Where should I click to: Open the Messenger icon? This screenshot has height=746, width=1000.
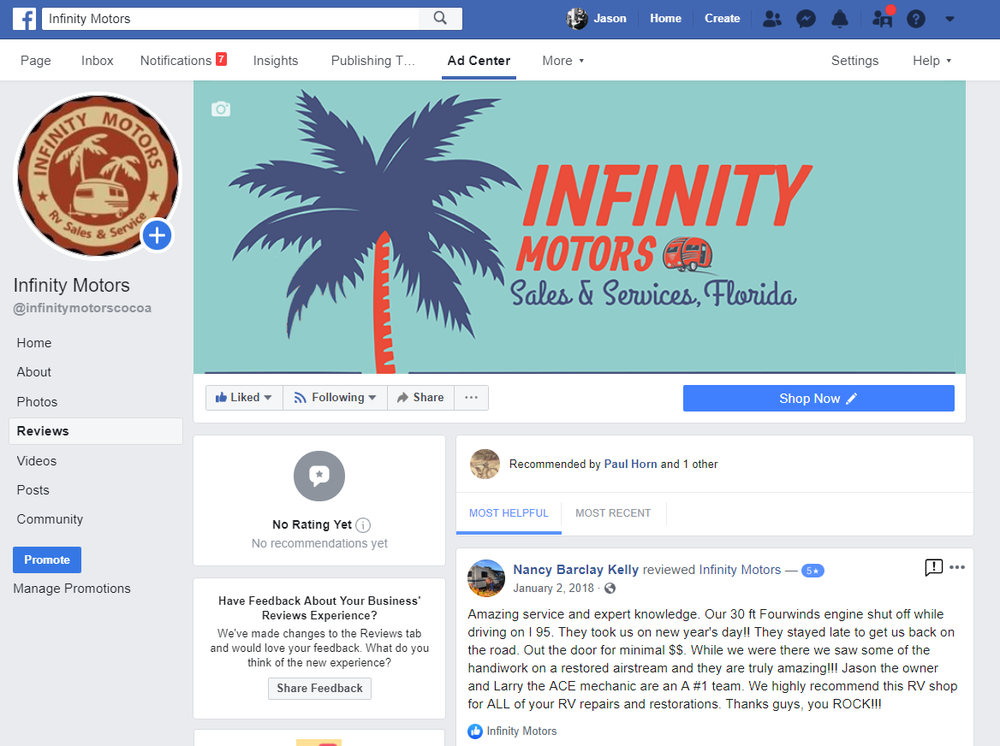pyautogui.click(x=806, y=18)
